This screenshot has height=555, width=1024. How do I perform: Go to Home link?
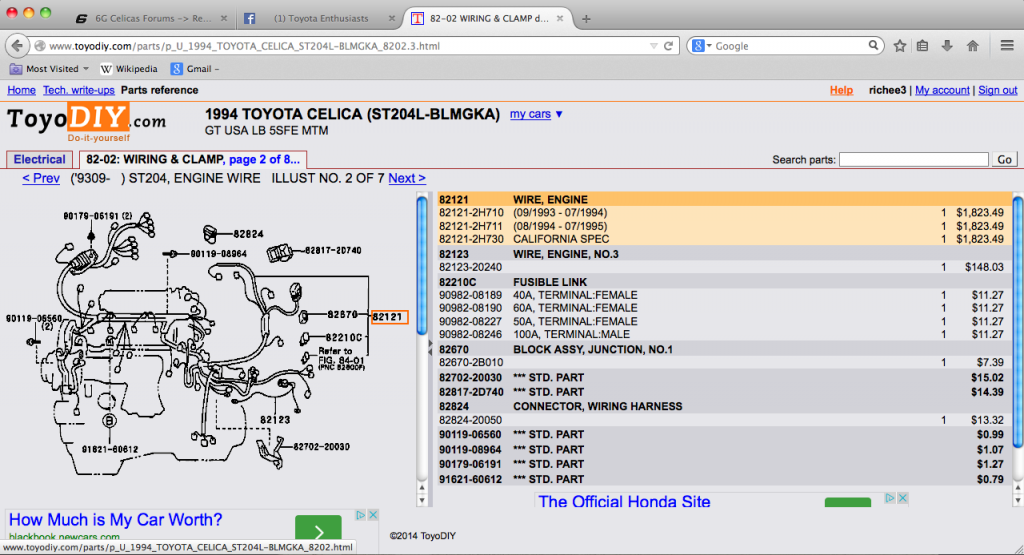pos(22,90)
